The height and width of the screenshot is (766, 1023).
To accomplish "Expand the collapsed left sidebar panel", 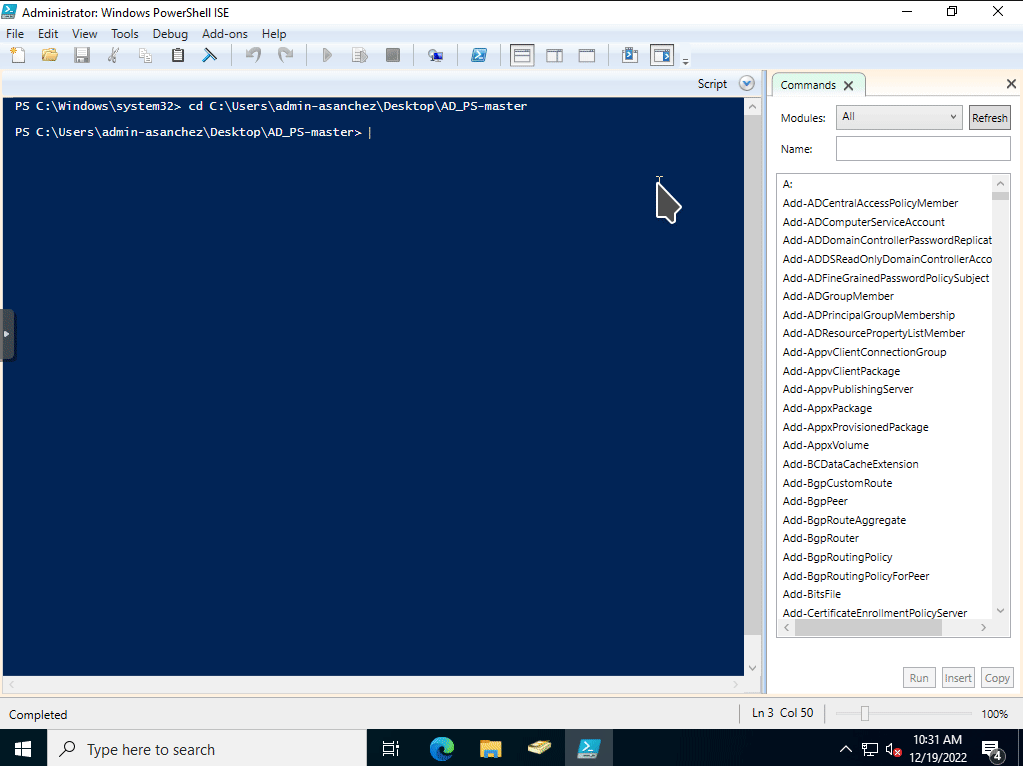I will click(x=9, y=334).
